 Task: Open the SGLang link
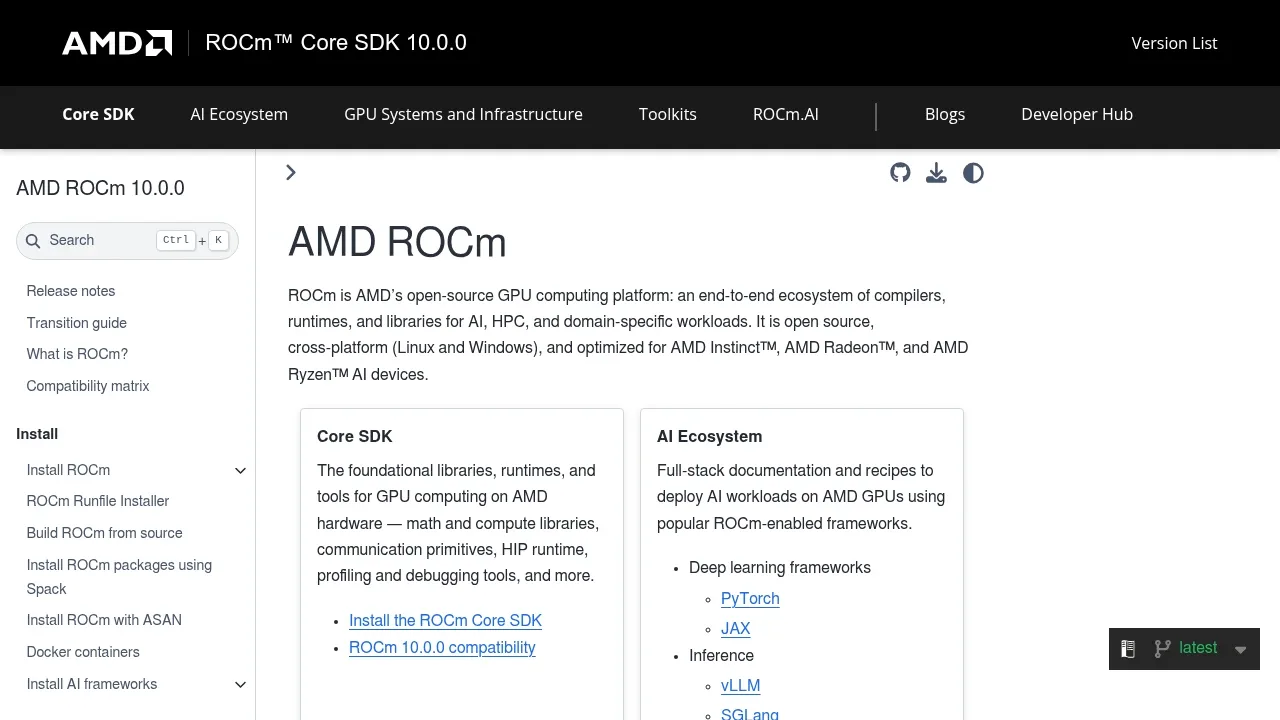pos(750,714)
